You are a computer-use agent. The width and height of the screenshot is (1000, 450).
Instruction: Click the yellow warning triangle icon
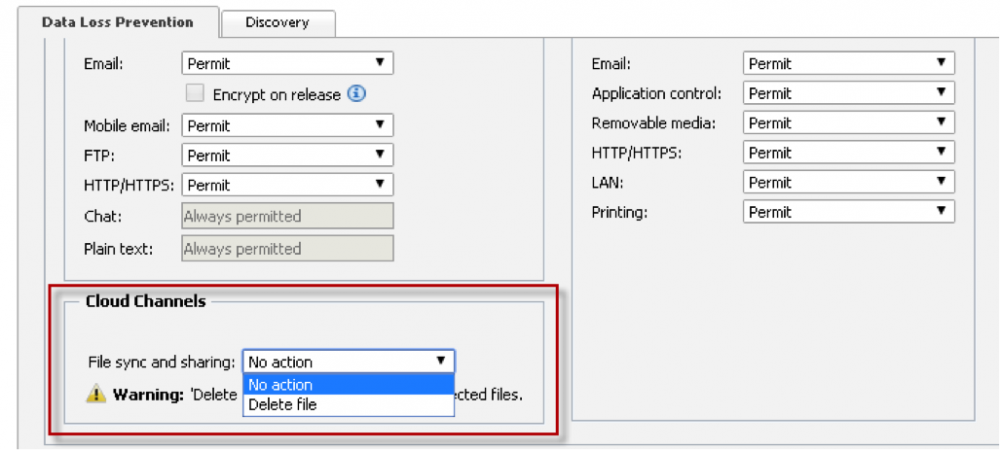click(x=96, y=394)
